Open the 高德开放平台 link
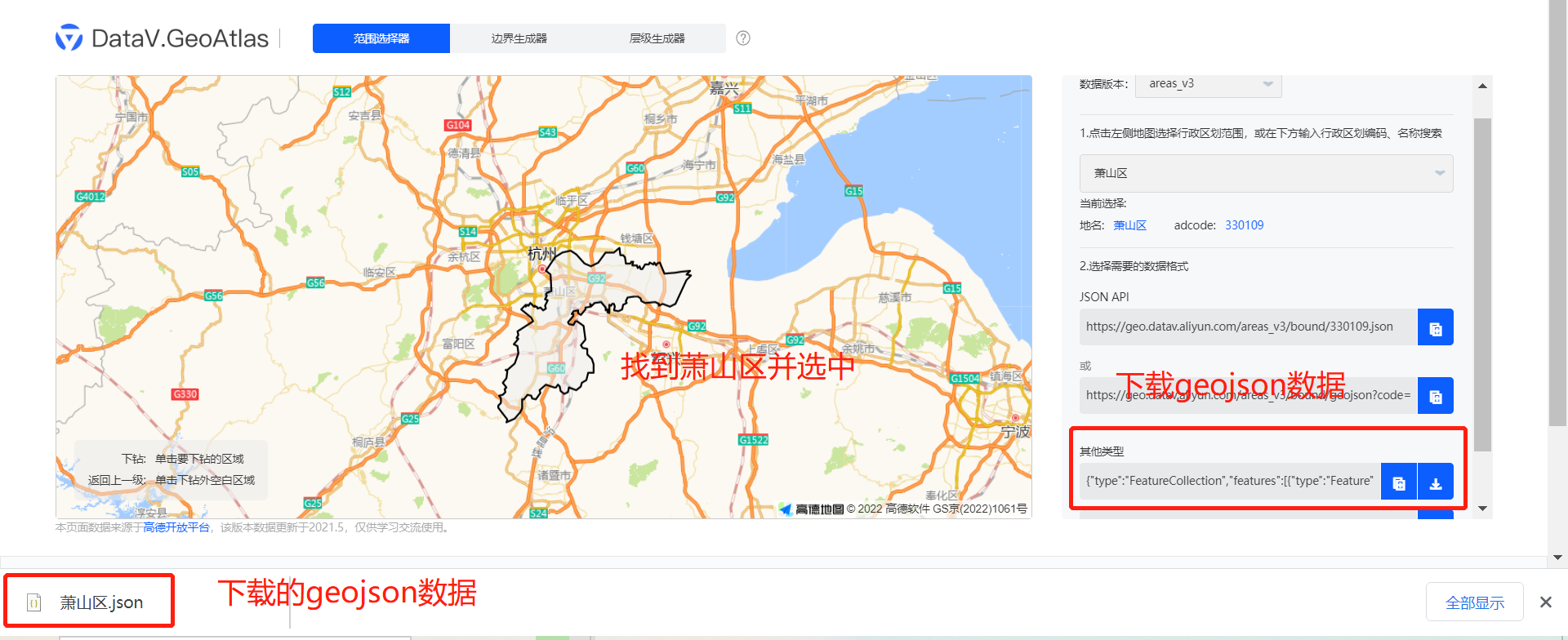 pos(176,527)
